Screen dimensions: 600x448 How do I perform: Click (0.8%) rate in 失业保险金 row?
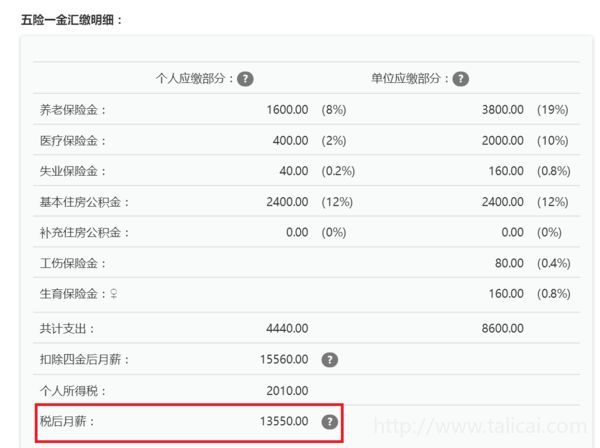(554, 171)
